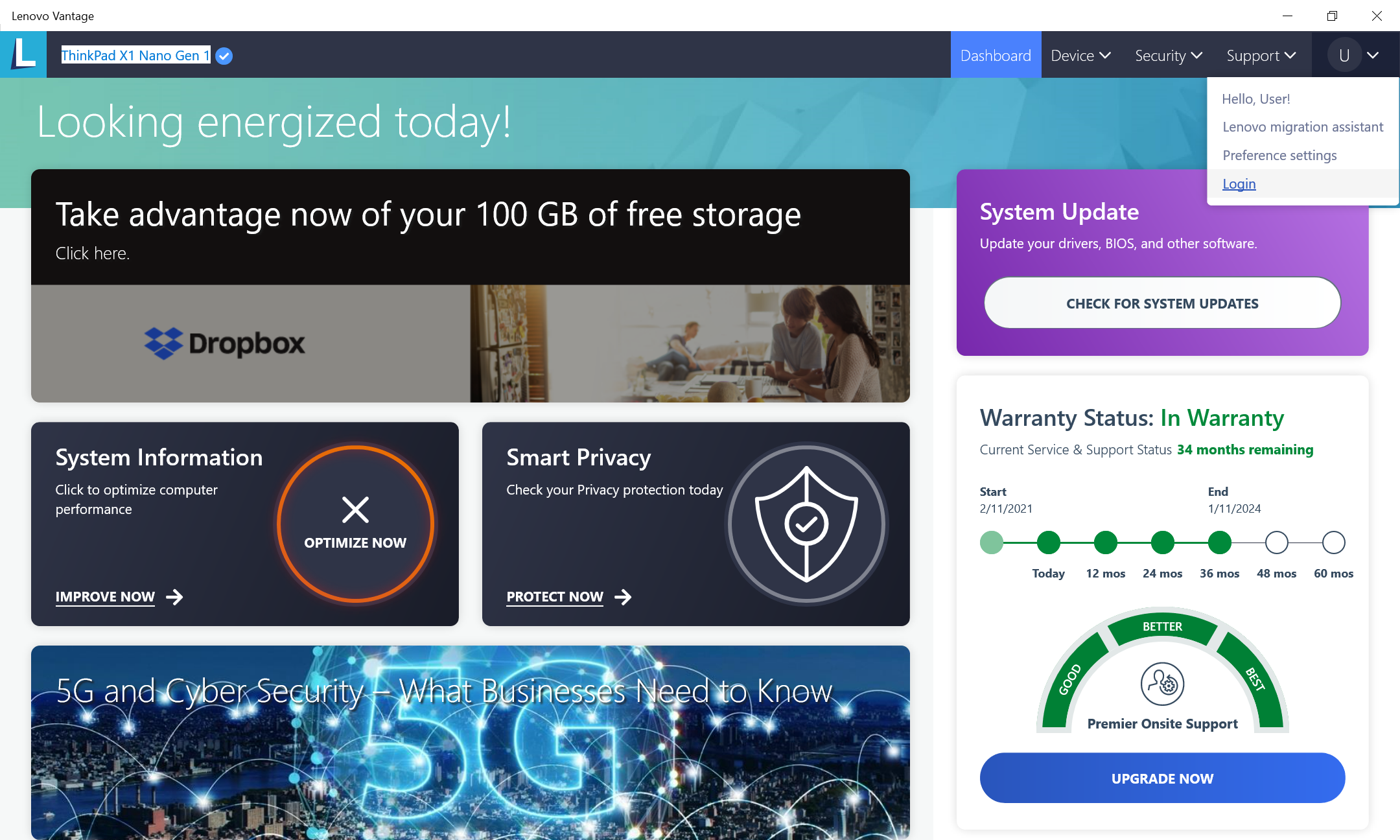
Task: Click the verified checkmark icon next to ThinkPad
Action: coord(224,55)
